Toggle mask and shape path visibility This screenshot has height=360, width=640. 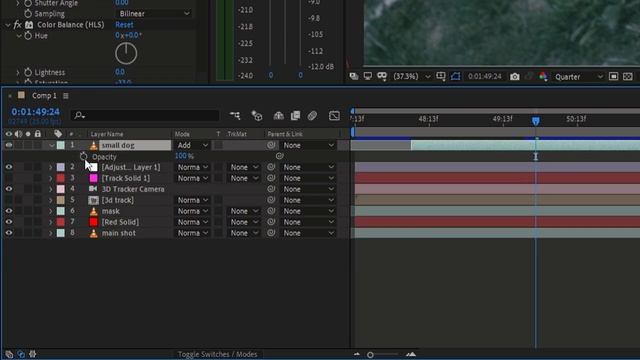coord(456,76)
